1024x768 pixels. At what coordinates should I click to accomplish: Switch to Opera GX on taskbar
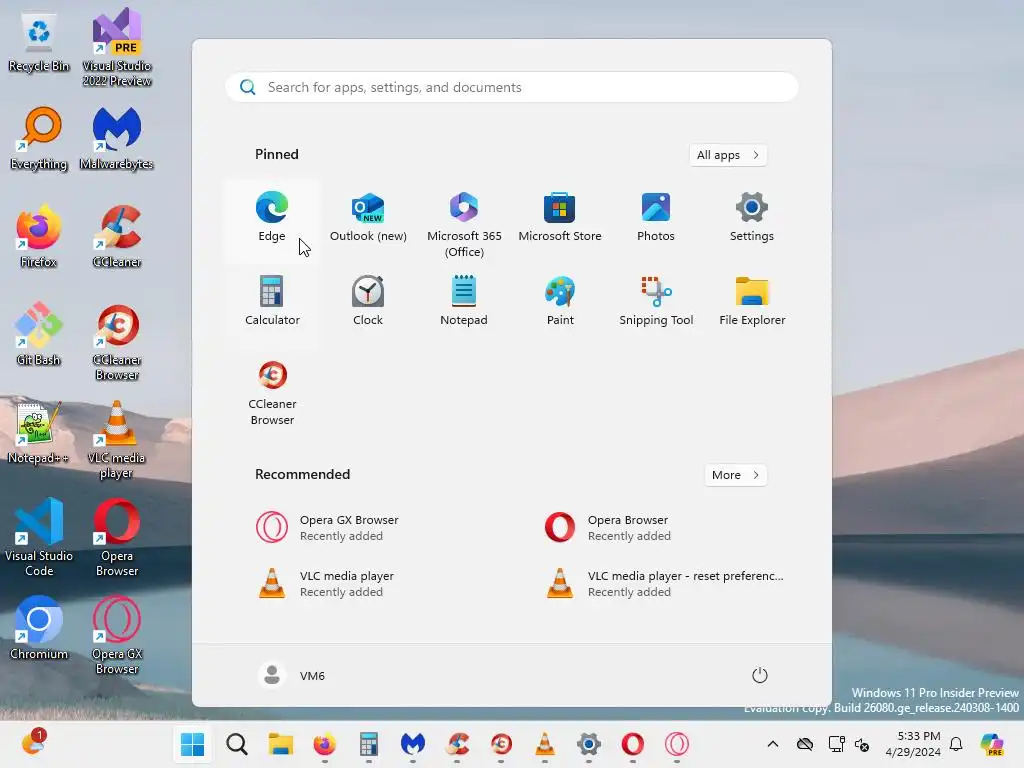677,744
